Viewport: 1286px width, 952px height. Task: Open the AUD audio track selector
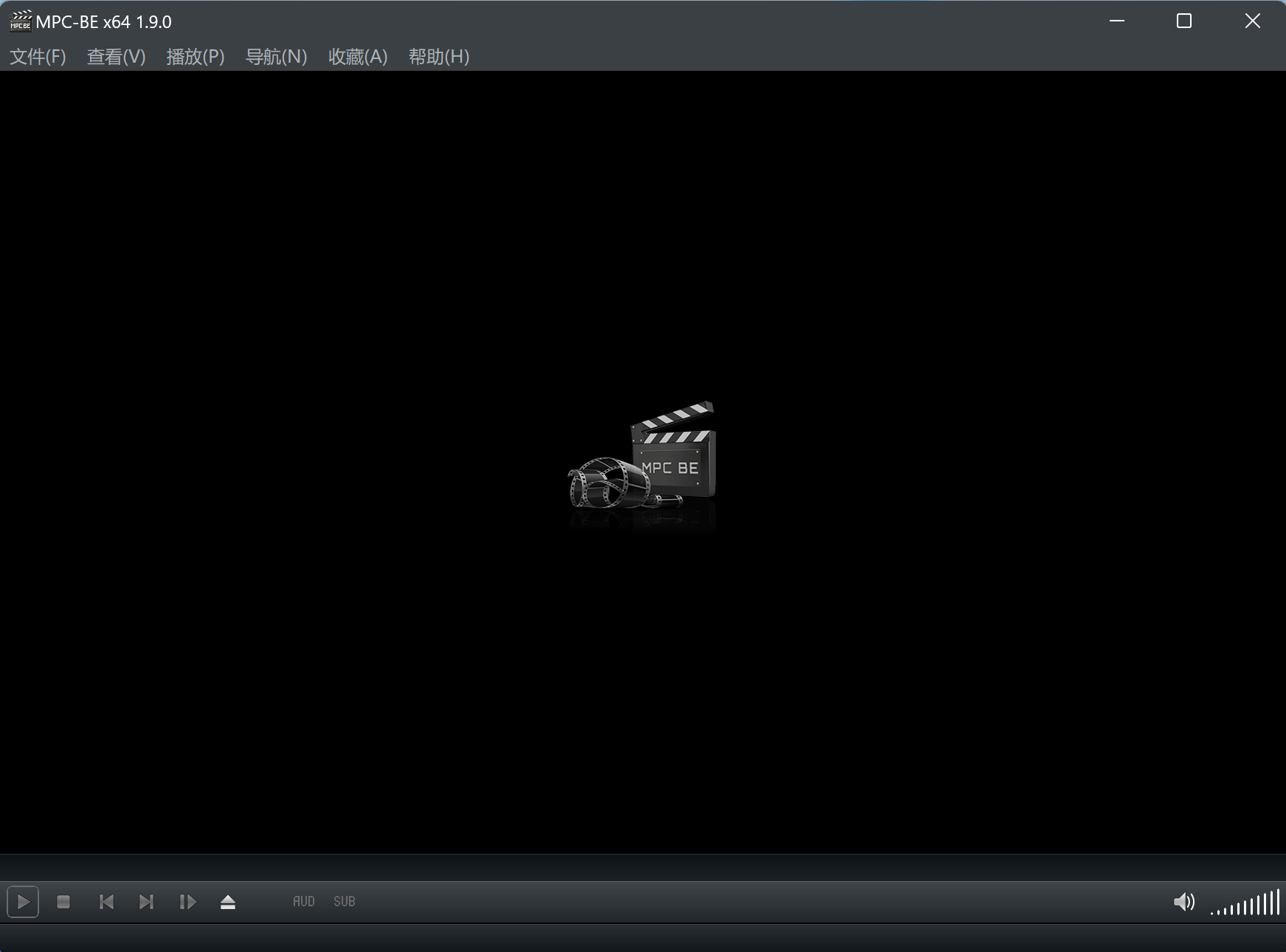coord(304,902)
